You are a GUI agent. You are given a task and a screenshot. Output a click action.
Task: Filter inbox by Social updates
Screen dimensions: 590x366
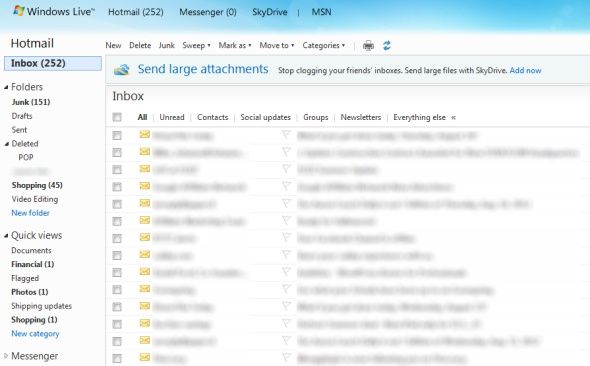click(x=266, y=117)
